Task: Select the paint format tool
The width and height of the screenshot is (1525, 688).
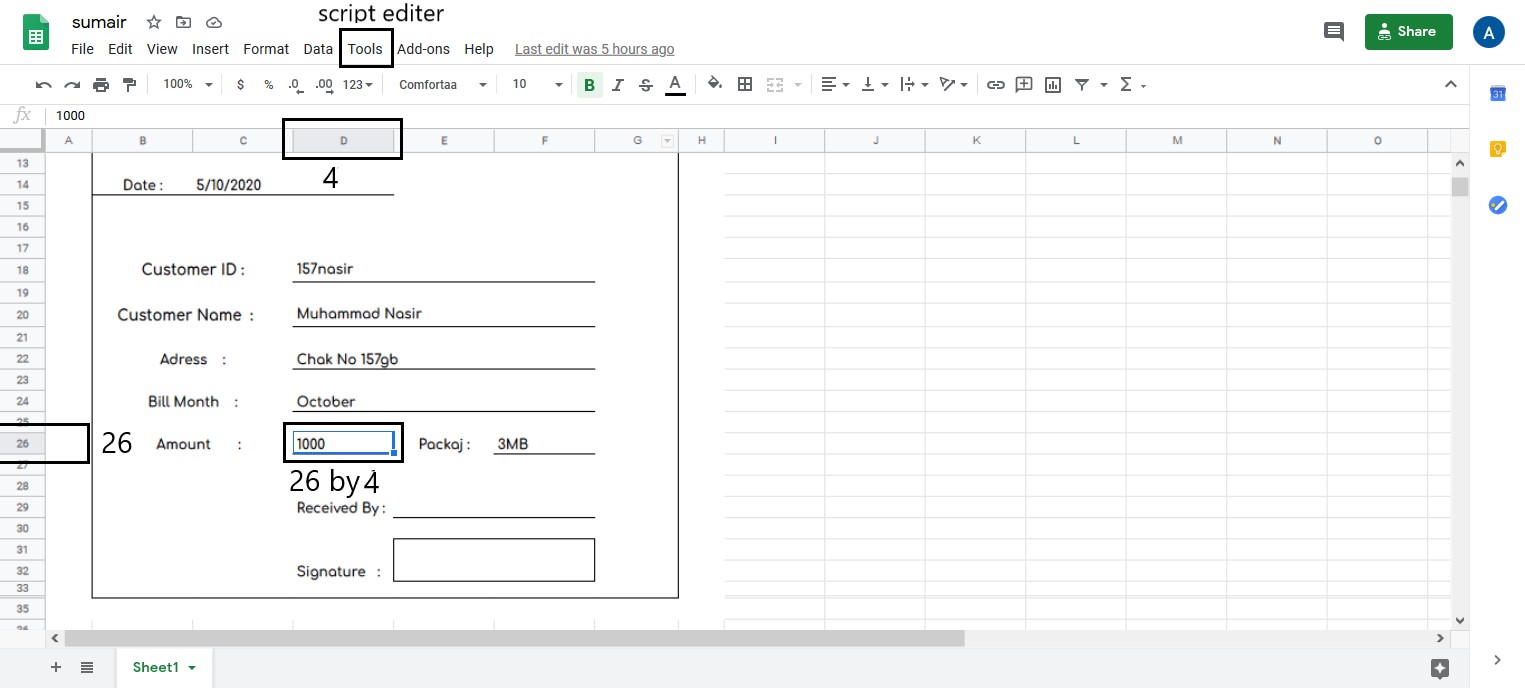Action: (x=128, y=85)
